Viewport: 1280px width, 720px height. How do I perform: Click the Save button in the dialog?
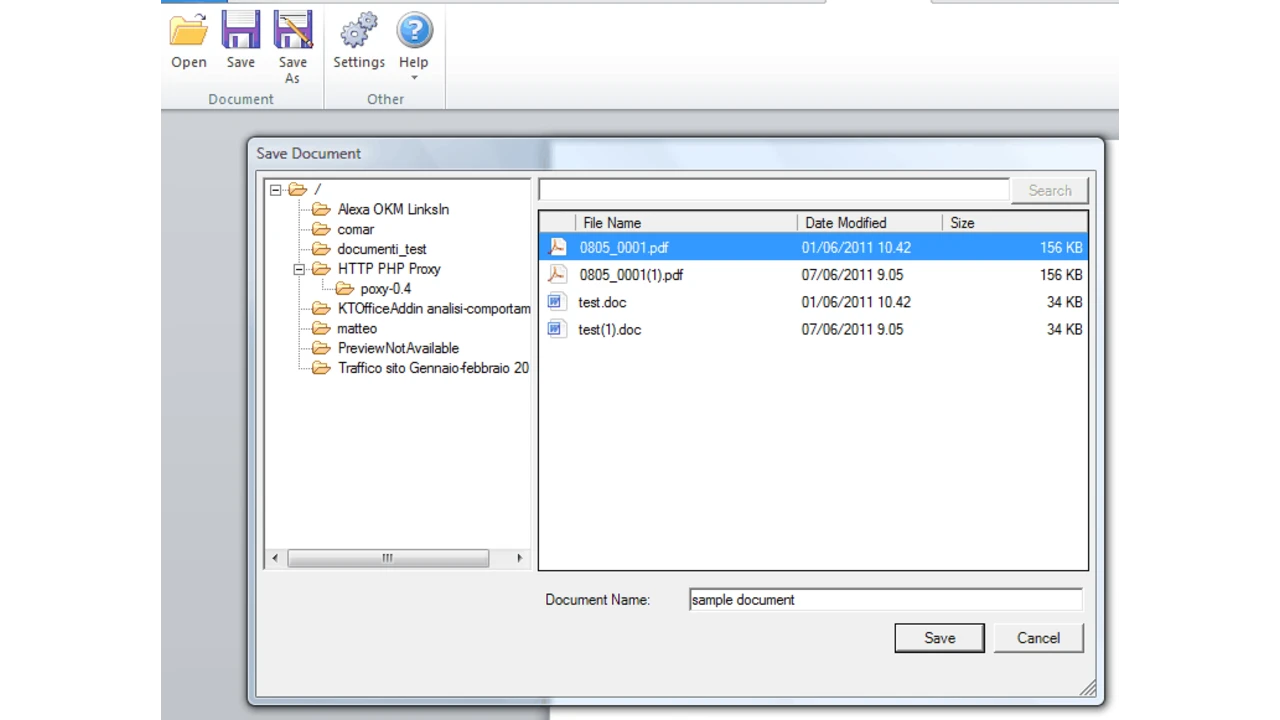pos(938,638)
